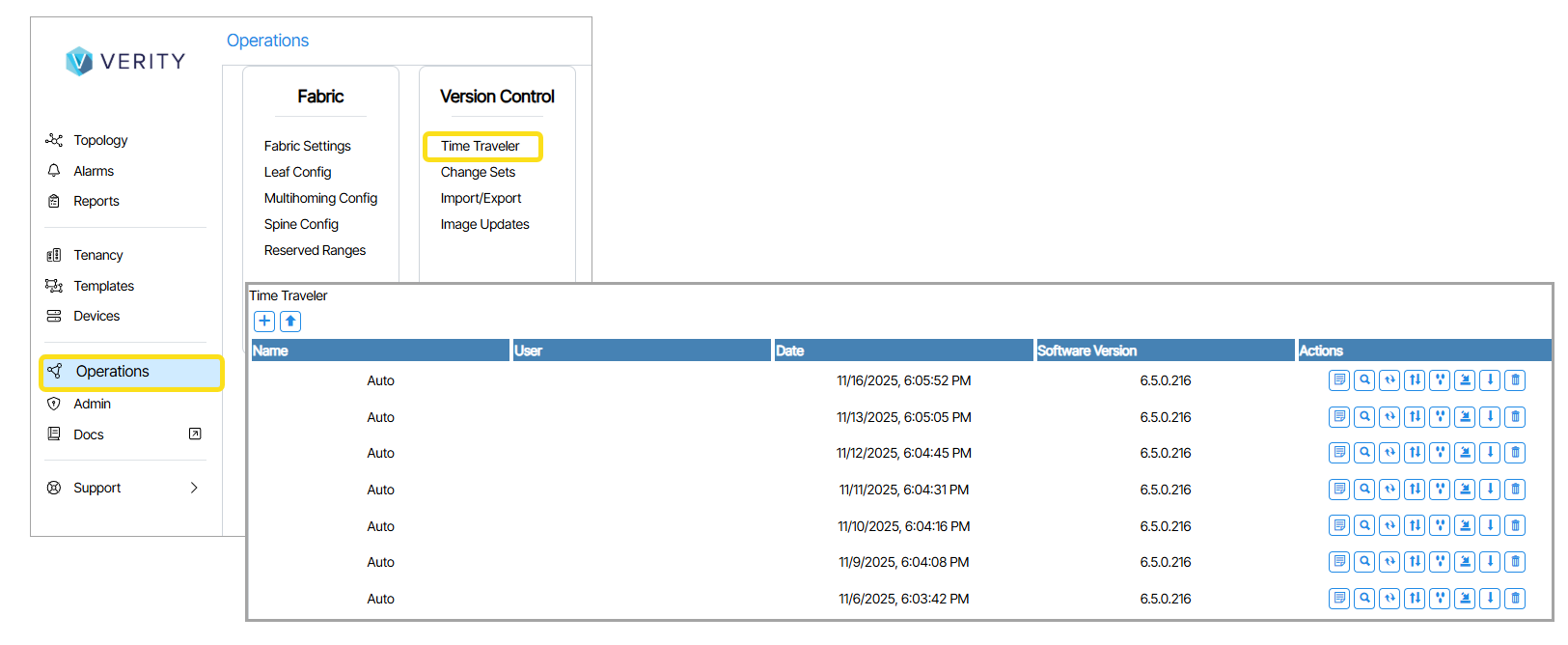Click the plus icon to add a snapshot

pyautogui.click(x=264, y=322)
